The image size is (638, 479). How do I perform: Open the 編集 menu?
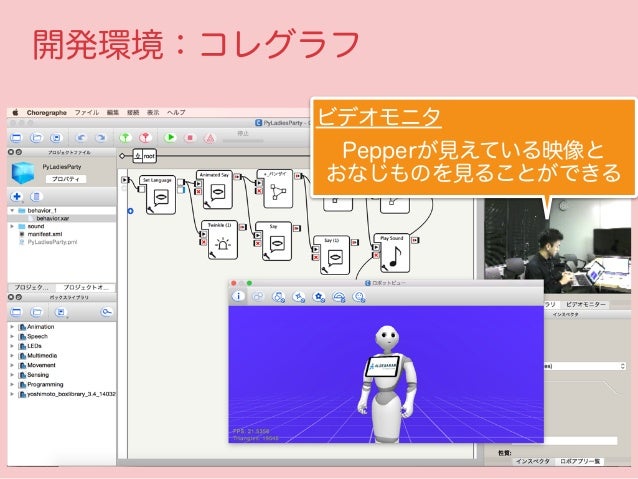tap(113, 112)
